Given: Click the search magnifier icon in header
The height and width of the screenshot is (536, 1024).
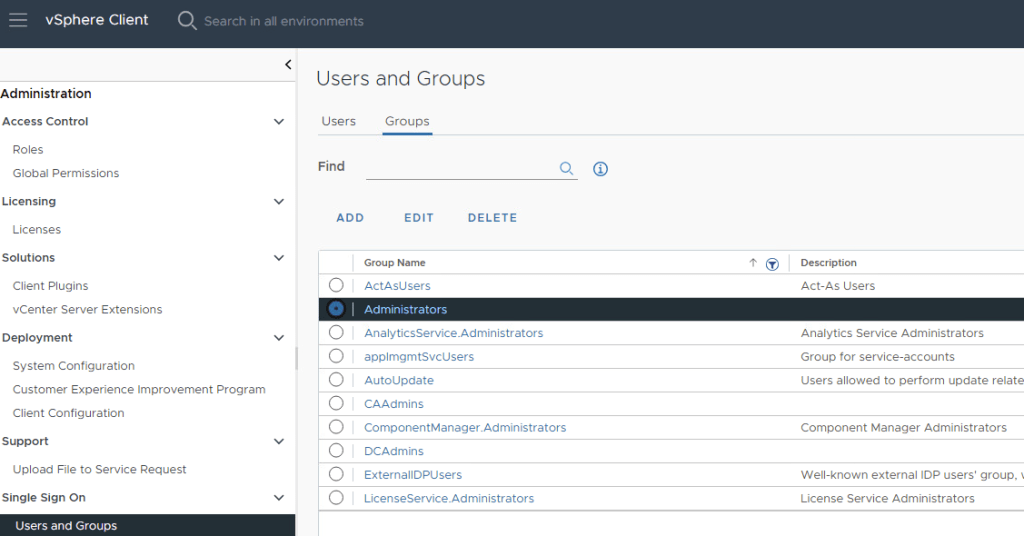Looking at the screenshot, I should tap(187, 20).
